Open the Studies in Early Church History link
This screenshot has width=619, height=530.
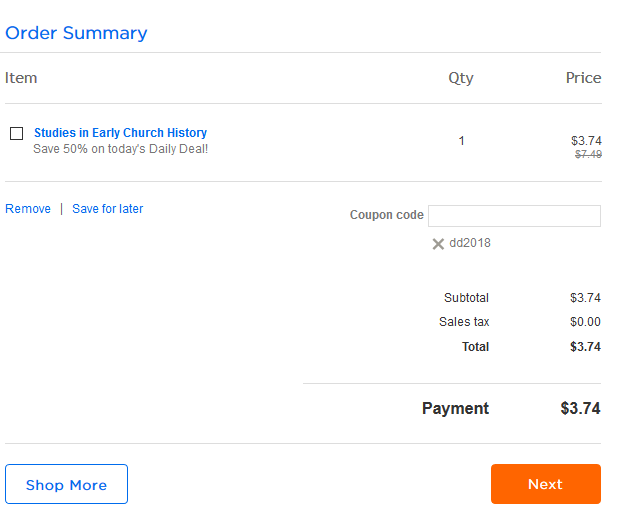120,133
